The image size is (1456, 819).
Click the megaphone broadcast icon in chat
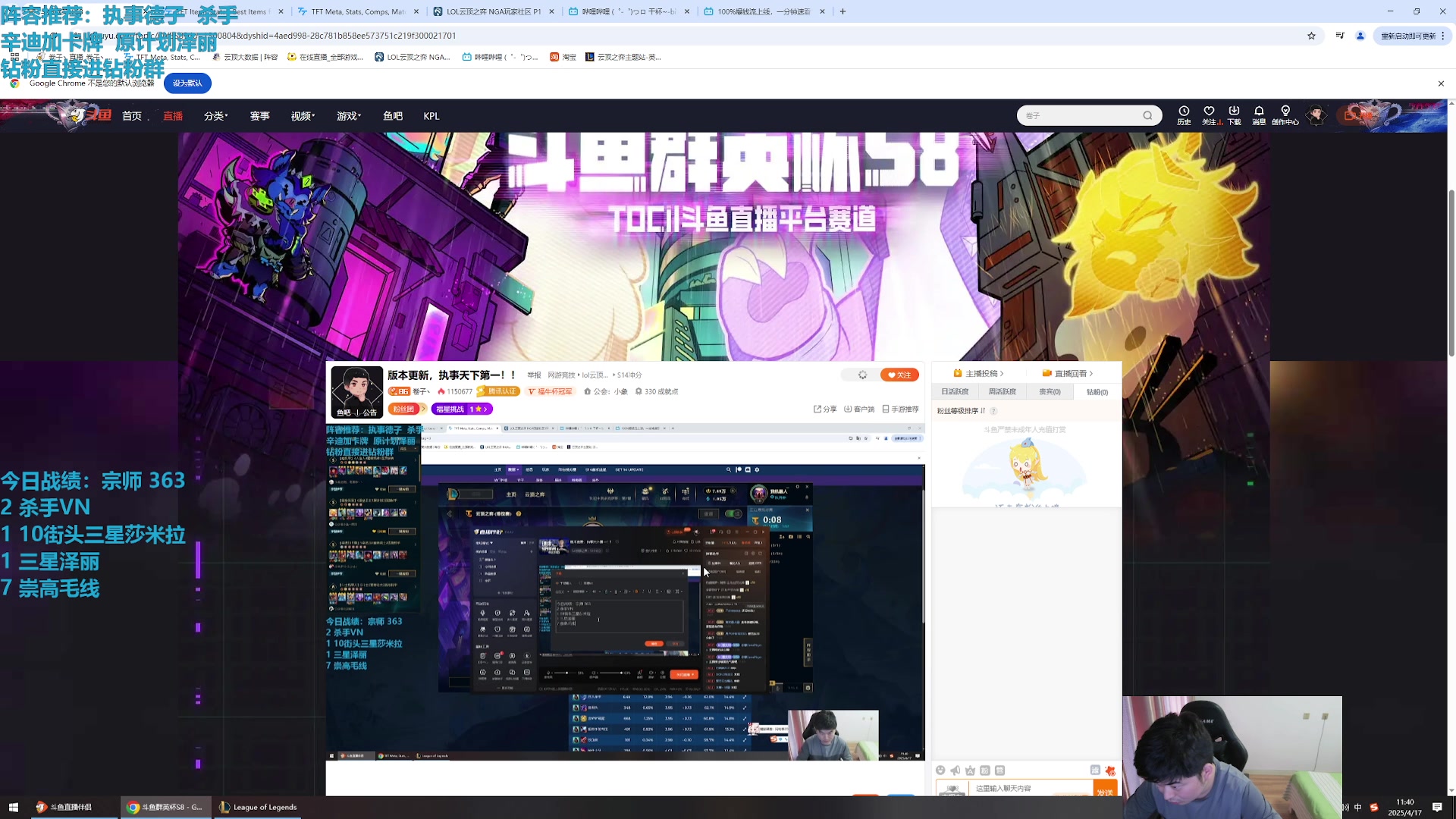pos(955,770)
